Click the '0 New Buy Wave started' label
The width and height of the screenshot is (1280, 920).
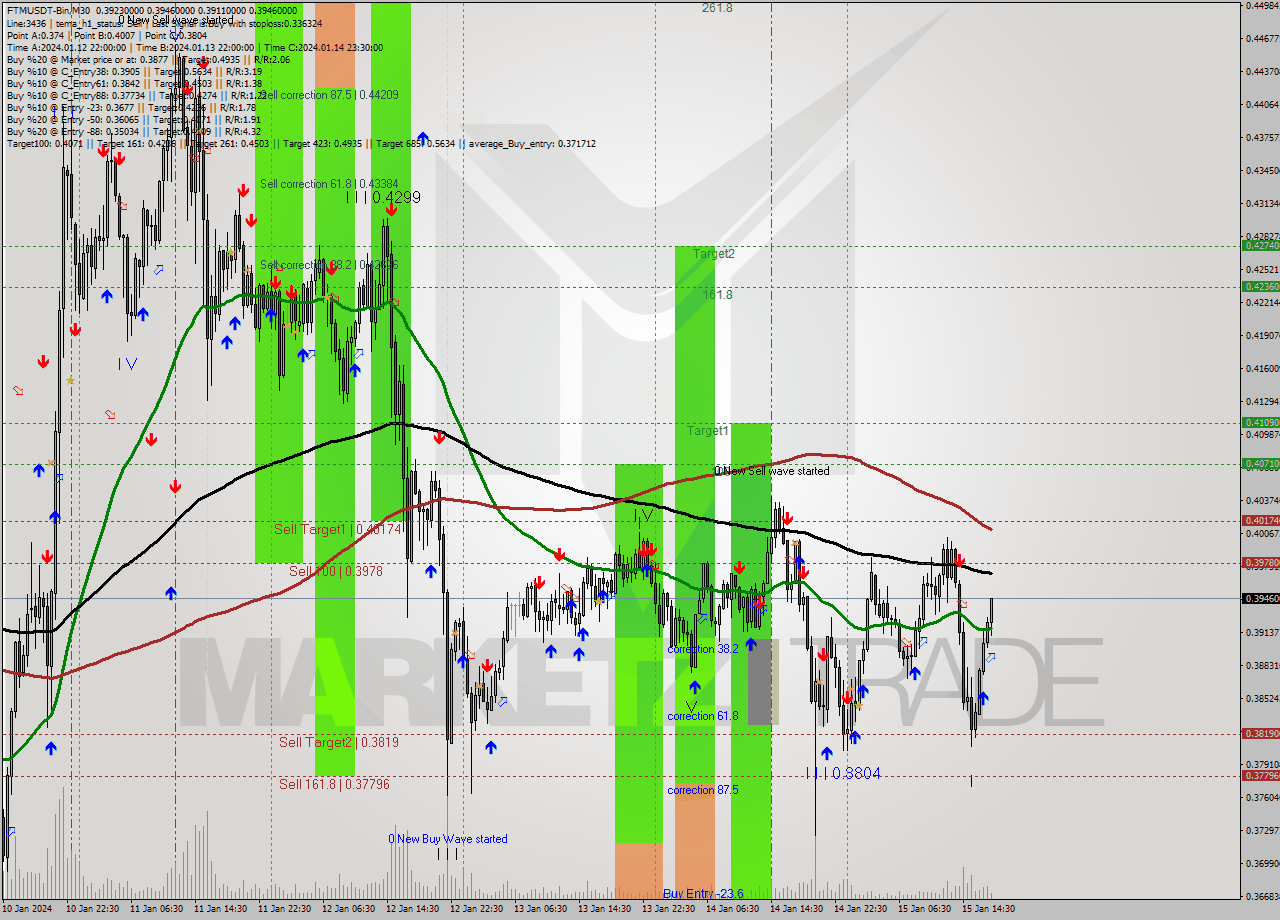(x=448, y=839)
